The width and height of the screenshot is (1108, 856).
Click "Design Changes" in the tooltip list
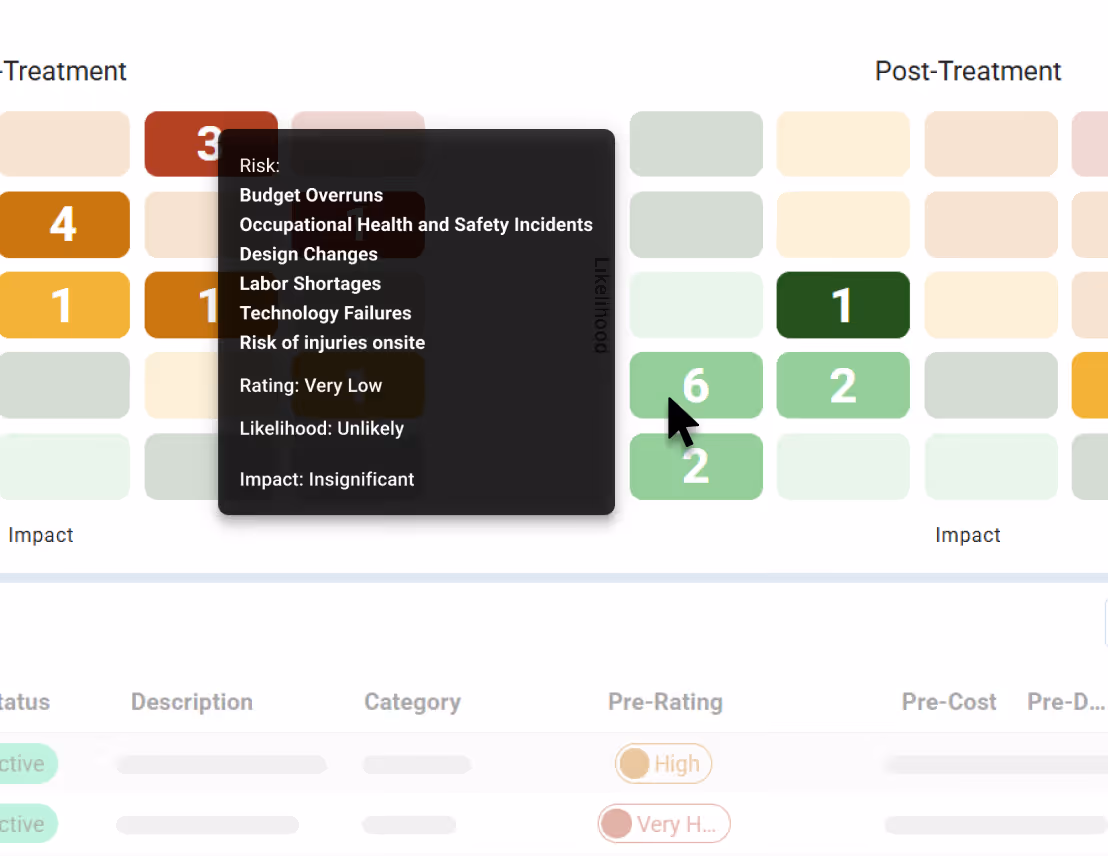(308, 254)
